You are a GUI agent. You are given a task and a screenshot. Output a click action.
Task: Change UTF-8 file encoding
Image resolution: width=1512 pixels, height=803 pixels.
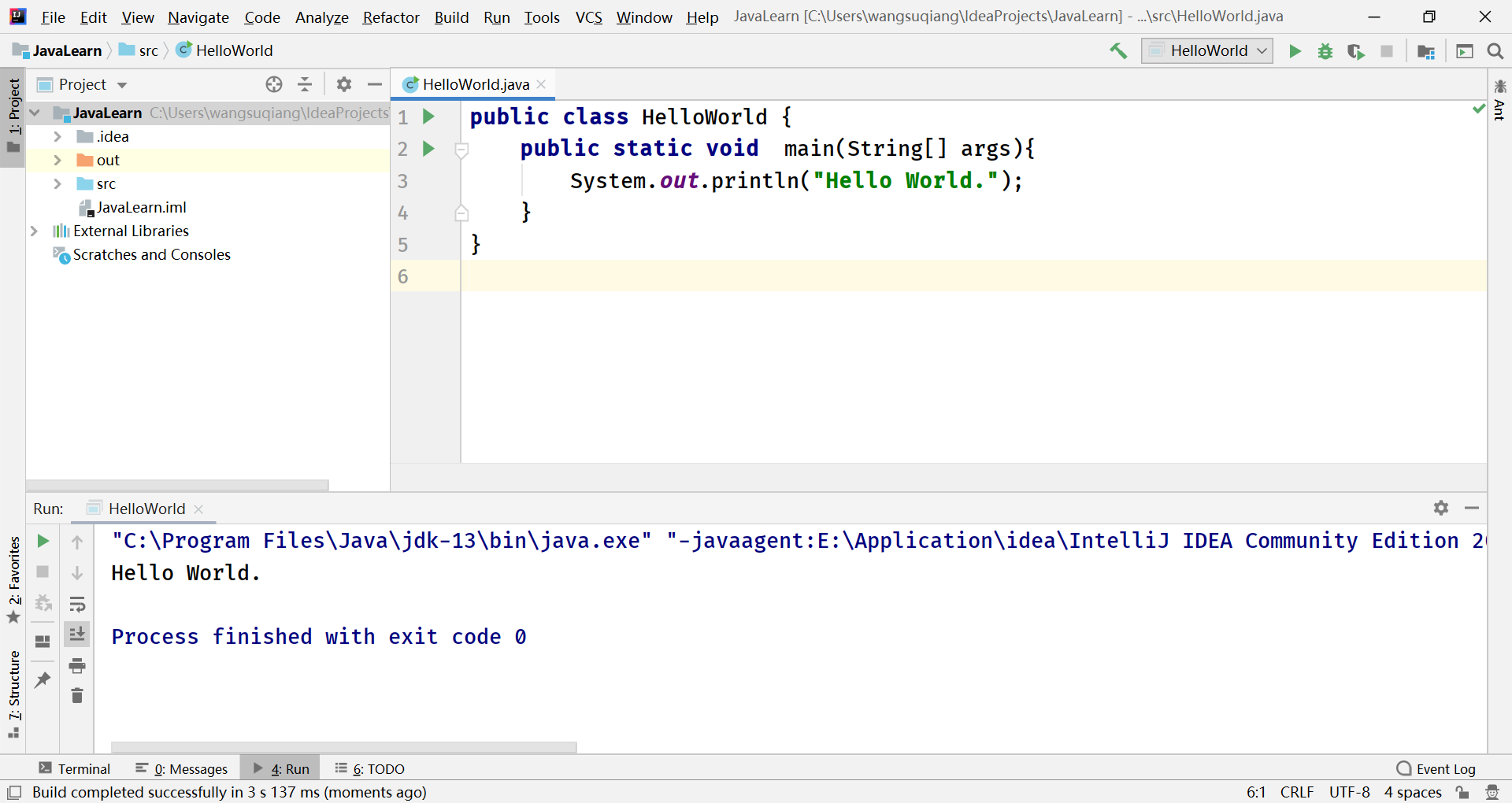click(x=1350, y=792)
